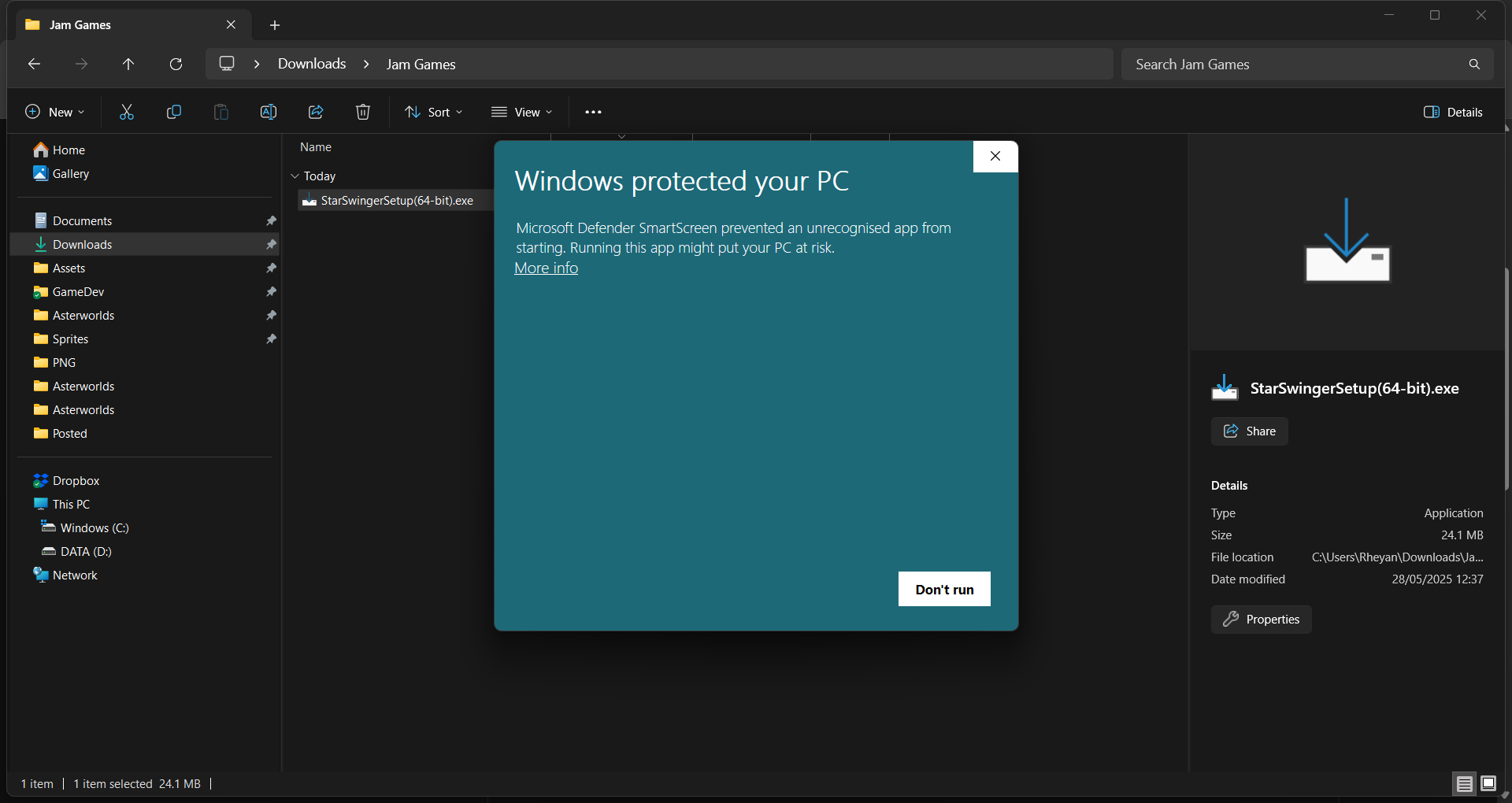Close the Jam Games tab

[x=231, y=24]
